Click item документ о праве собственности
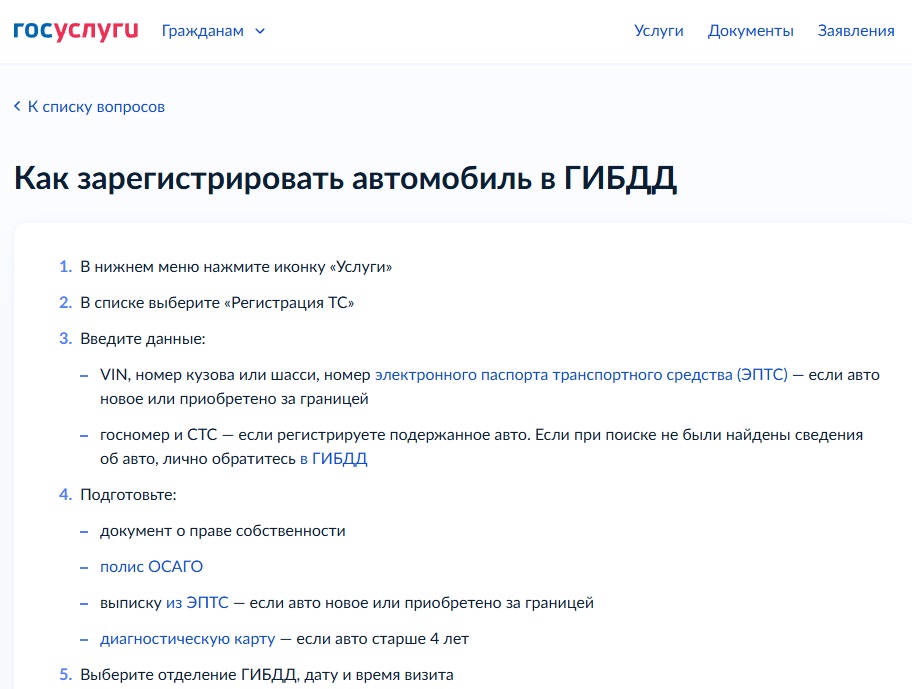The image size is (912, 689). (223, 531)
